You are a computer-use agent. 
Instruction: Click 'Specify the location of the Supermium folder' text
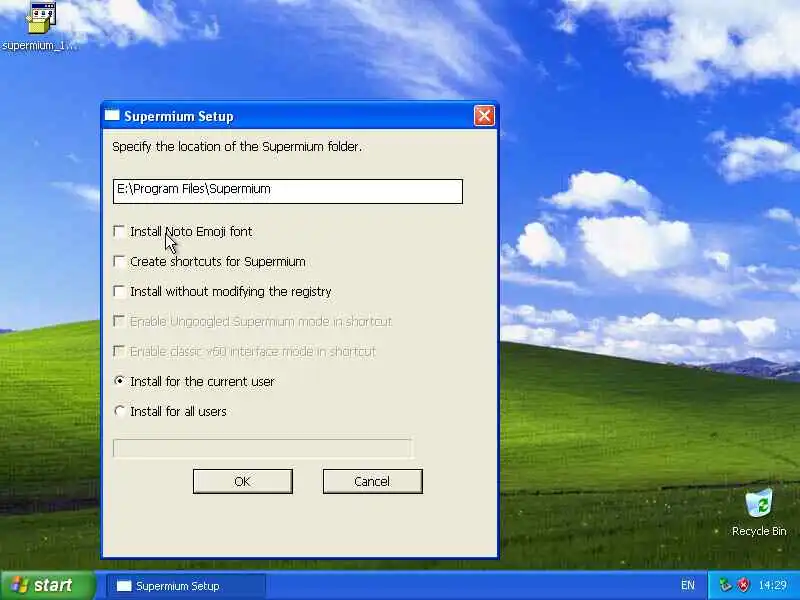click(237, 147)
